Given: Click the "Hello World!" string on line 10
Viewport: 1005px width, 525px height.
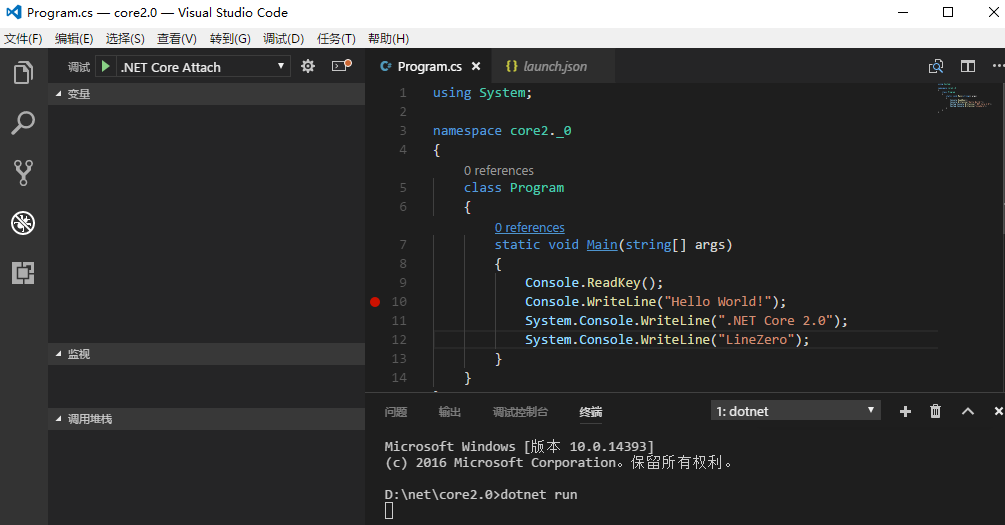Looking at the screenshot, I should coord(718,301).
